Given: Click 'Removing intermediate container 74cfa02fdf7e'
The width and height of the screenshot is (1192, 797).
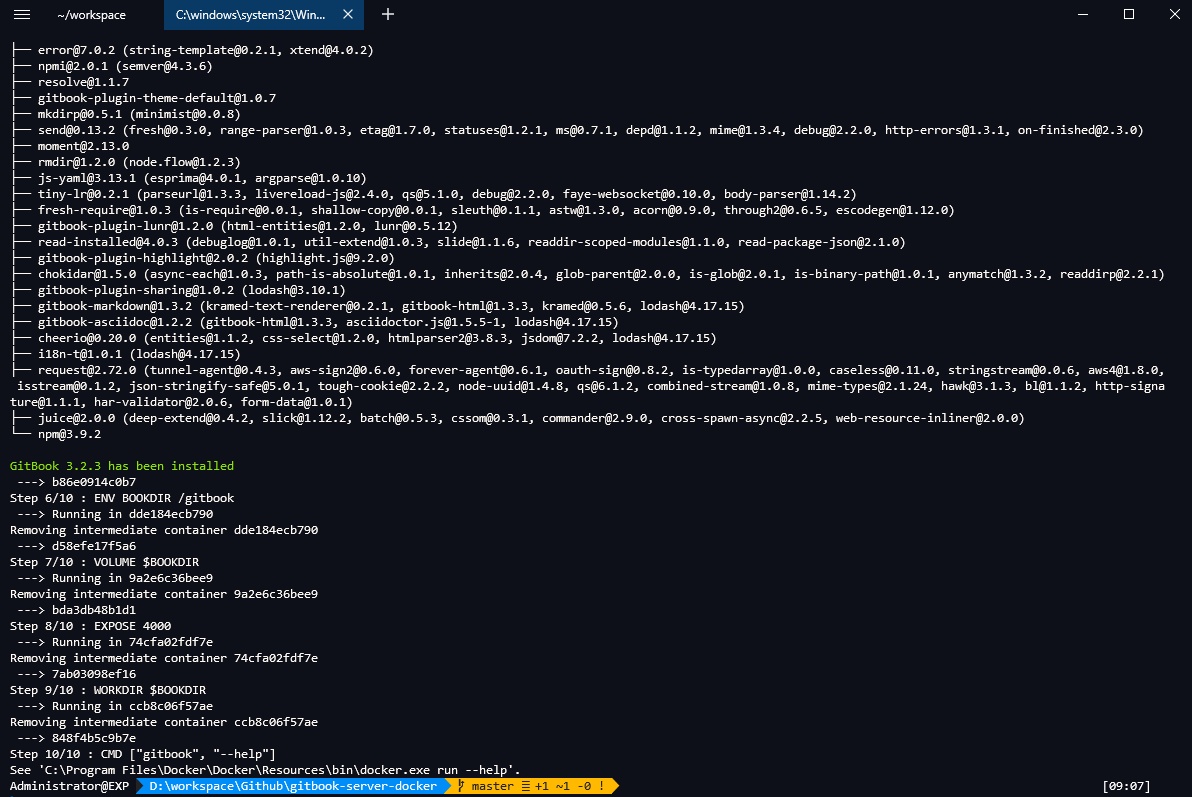Looking at the screenshot, I should [163, 658].
